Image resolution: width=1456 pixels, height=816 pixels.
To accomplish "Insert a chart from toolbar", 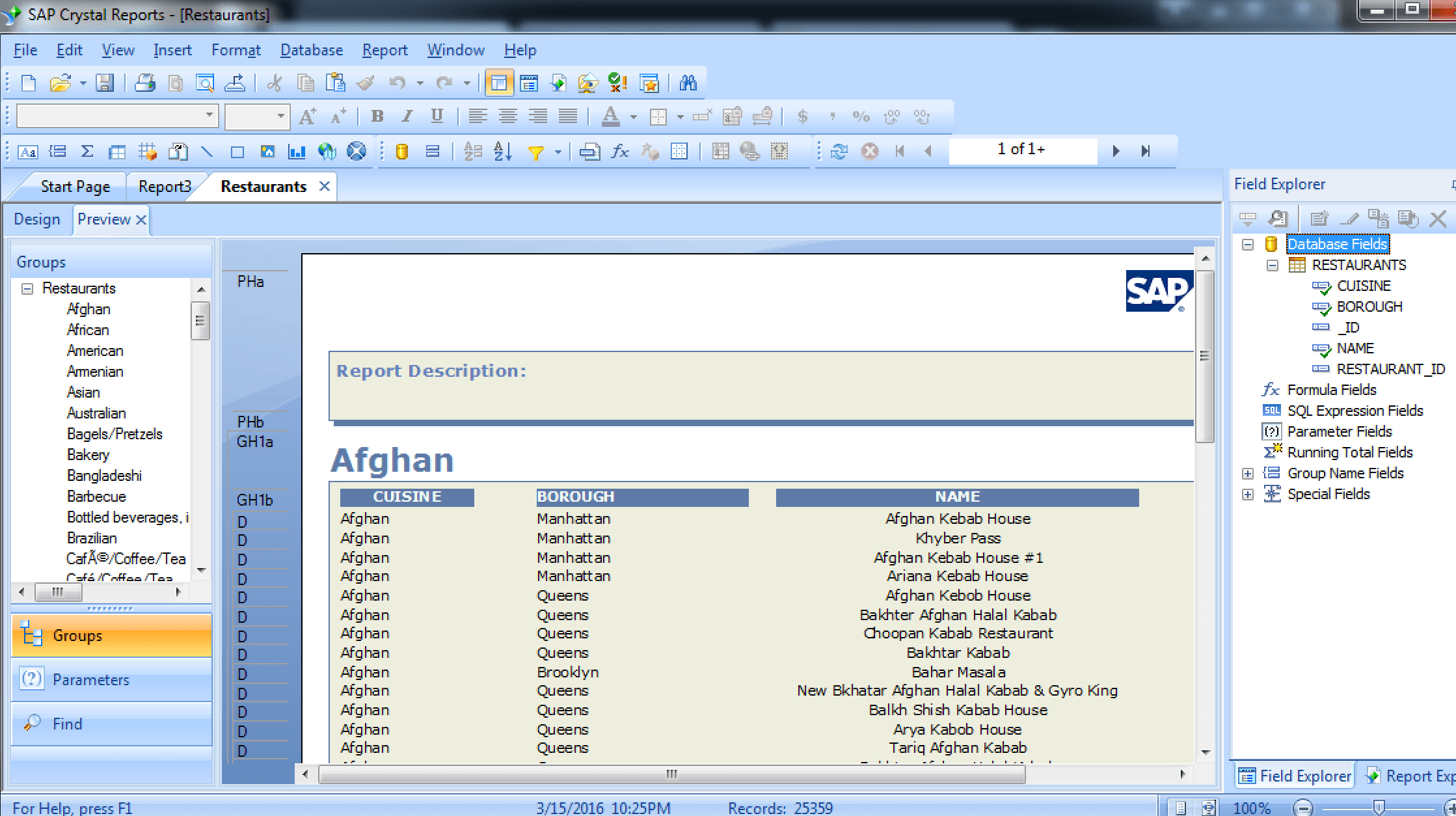I will click(x=297, y=152).
